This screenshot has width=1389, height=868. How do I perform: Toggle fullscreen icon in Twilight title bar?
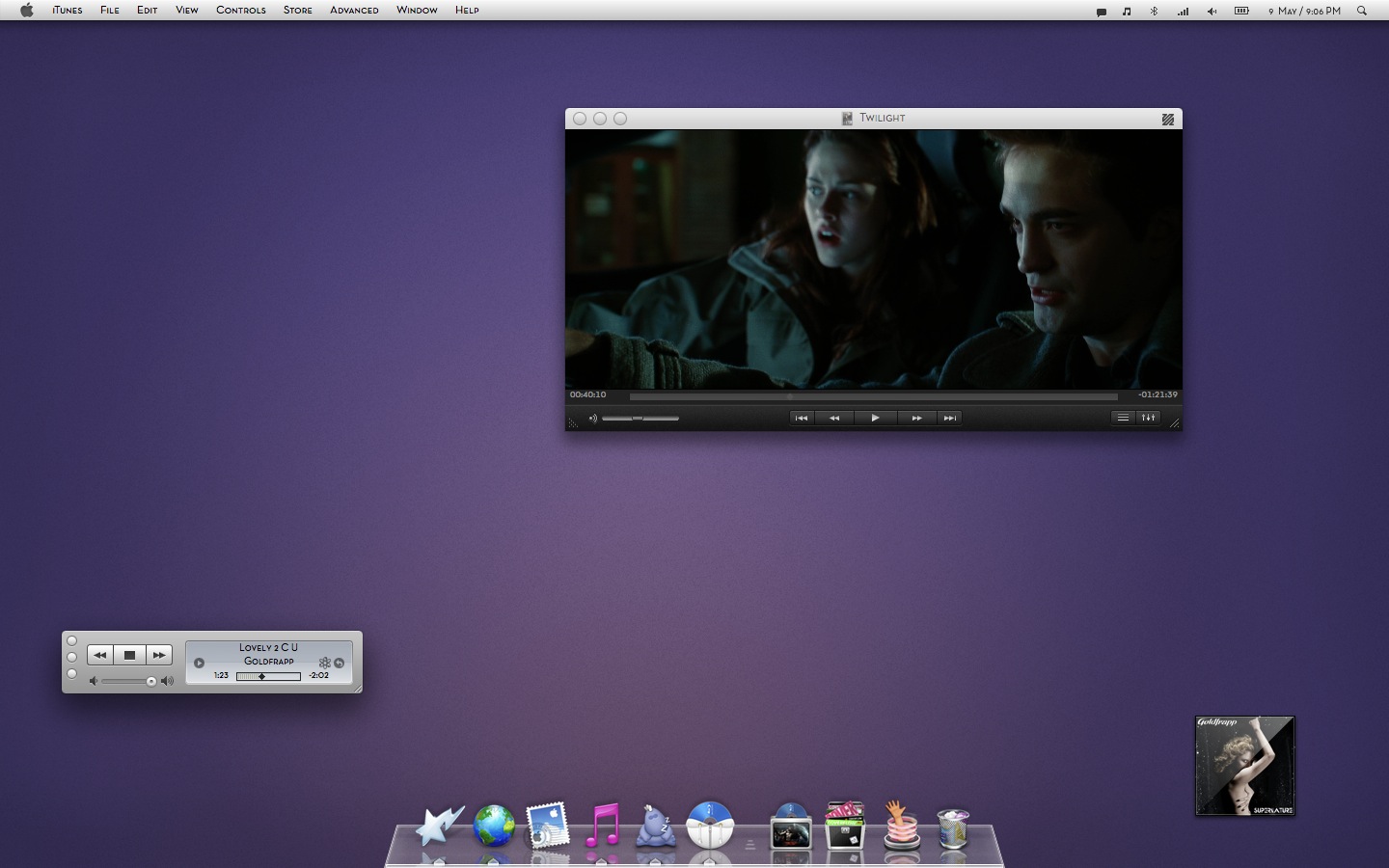pyautogui.click(x=1168, y=119)
